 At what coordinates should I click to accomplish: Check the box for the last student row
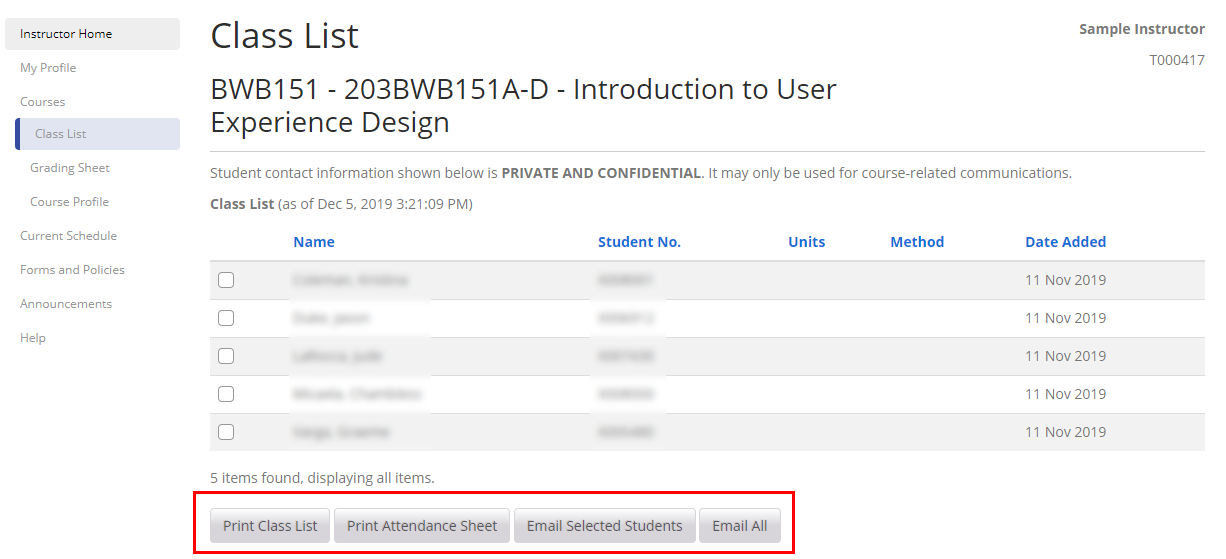[x=226, y=432]
